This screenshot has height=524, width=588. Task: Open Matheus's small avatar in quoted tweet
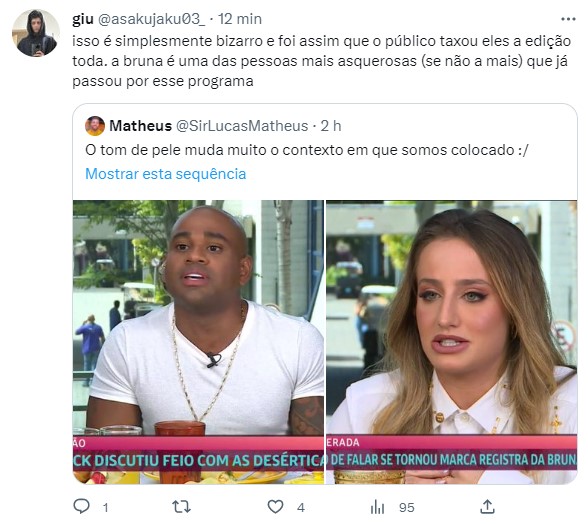pos(95,126)
